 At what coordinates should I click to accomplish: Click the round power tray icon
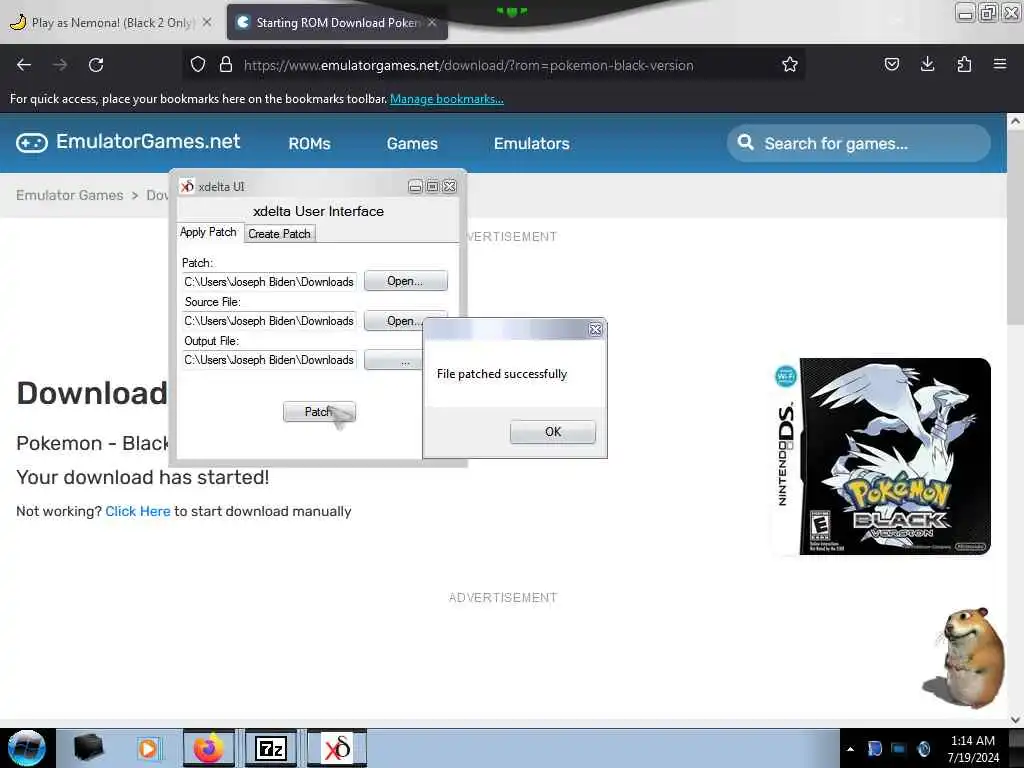pos(923,748)
